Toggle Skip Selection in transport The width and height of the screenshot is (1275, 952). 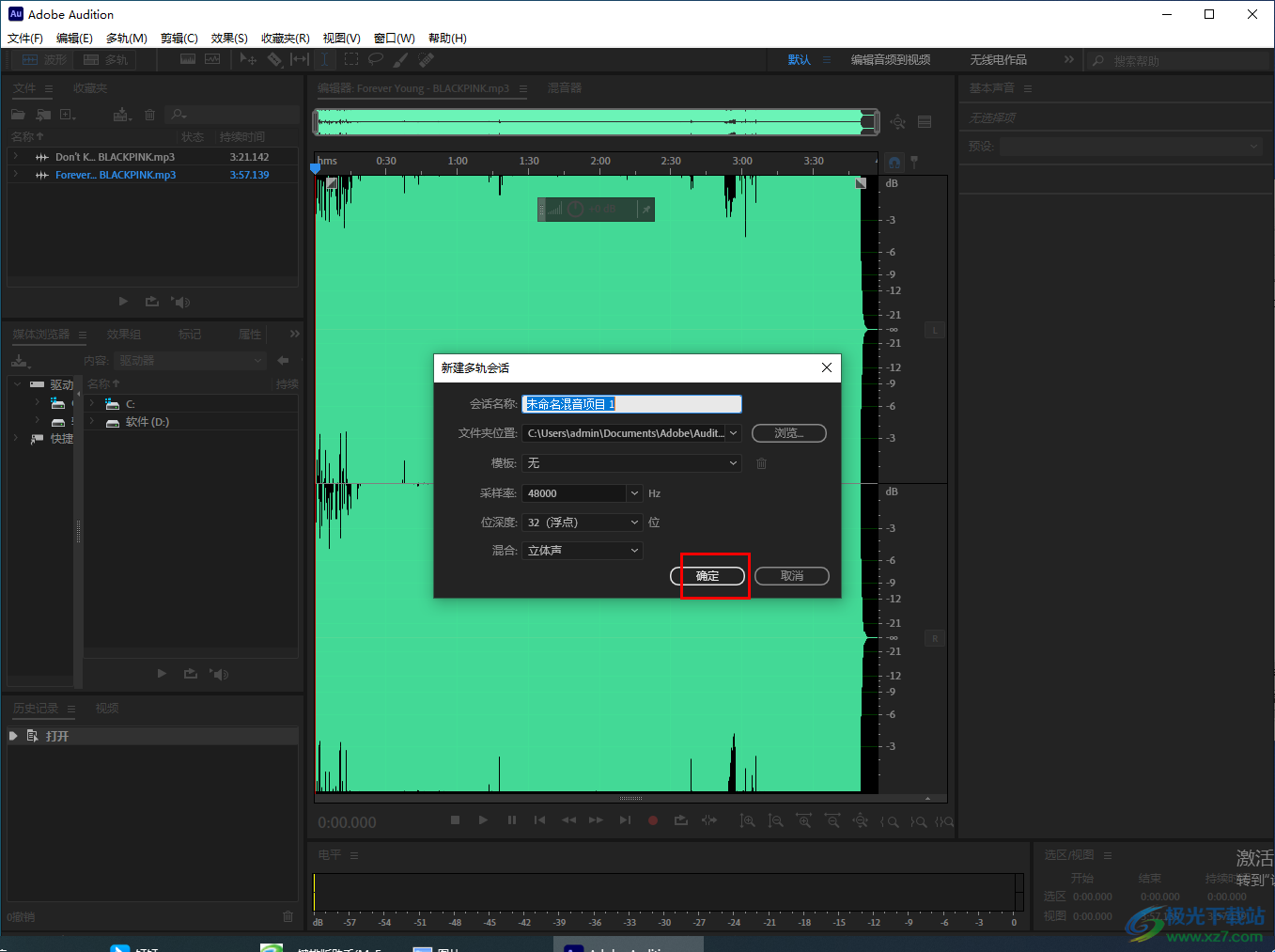tap(709, 820)
